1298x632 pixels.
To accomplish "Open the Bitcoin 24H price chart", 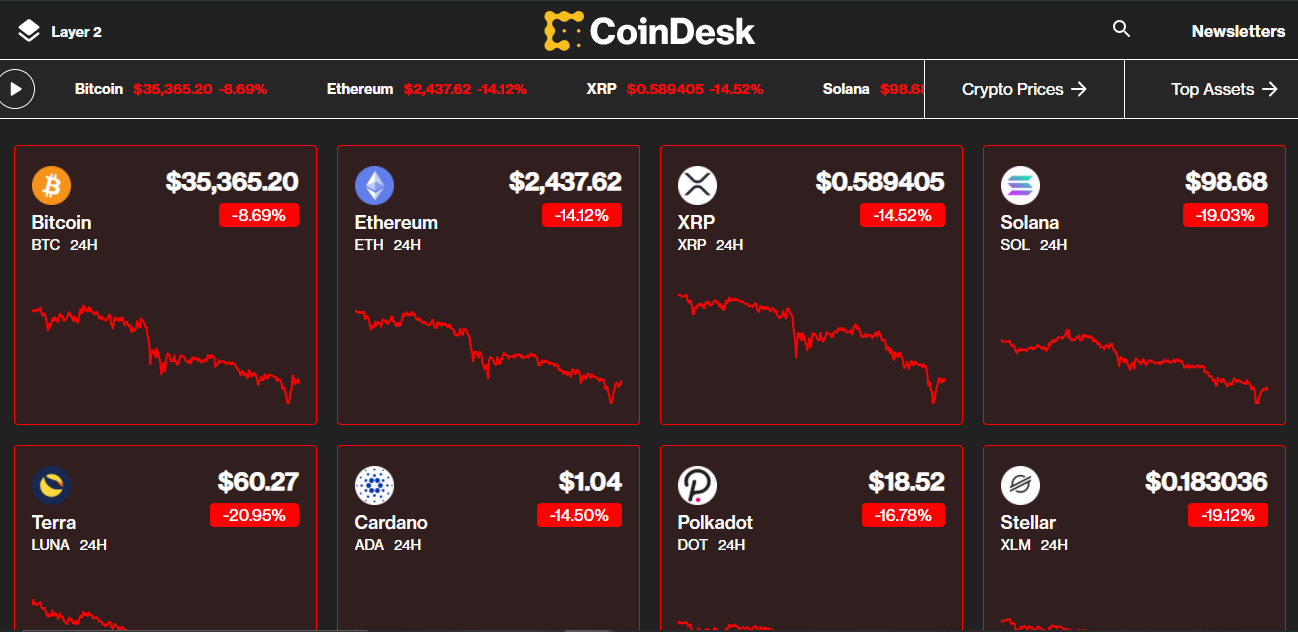I will 166,352.
